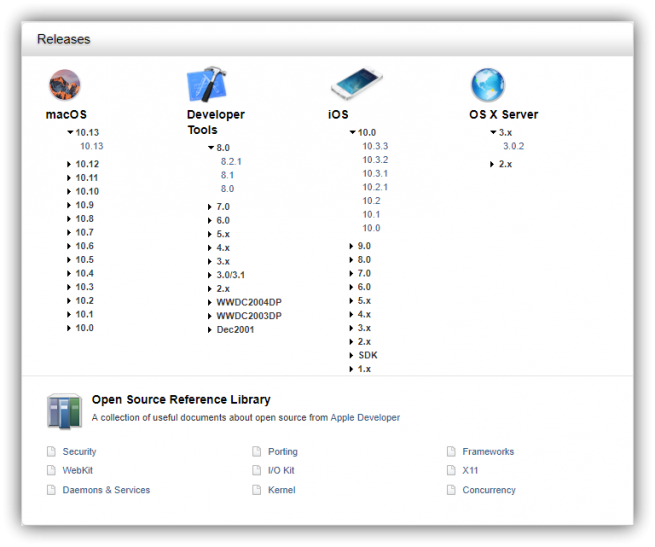Screen dimensions: 655x547
Task: Click the document icon beside Security
Action: point(51,451)
